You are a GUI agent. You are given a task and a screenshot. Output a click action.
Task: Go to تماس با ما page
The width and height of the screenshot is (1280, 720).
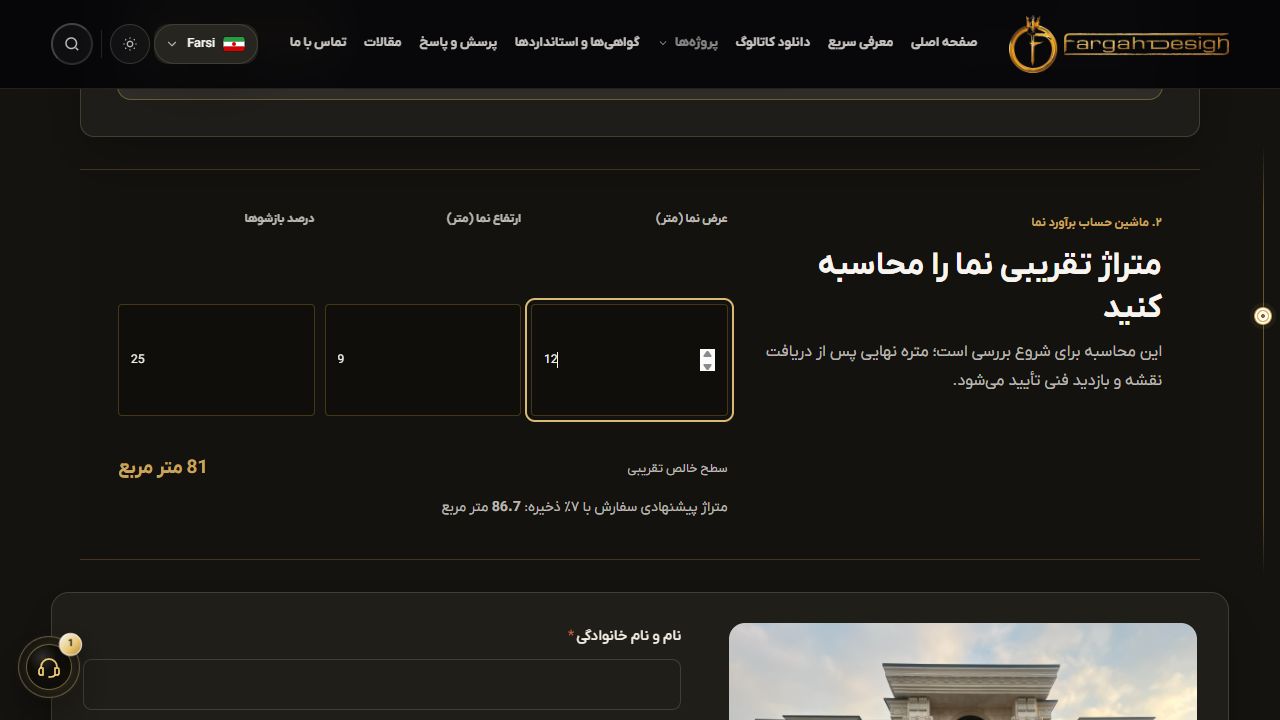point(318,43)
